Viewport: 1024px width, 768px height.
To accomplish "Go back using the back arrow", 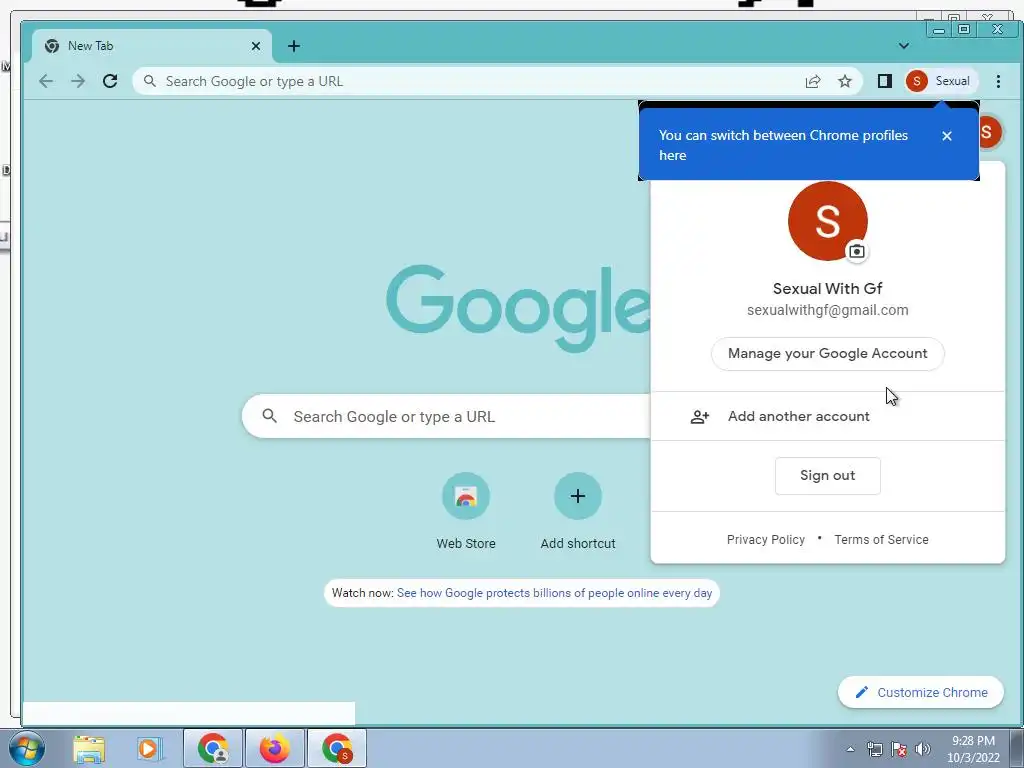I will click(x=46, y=81).
